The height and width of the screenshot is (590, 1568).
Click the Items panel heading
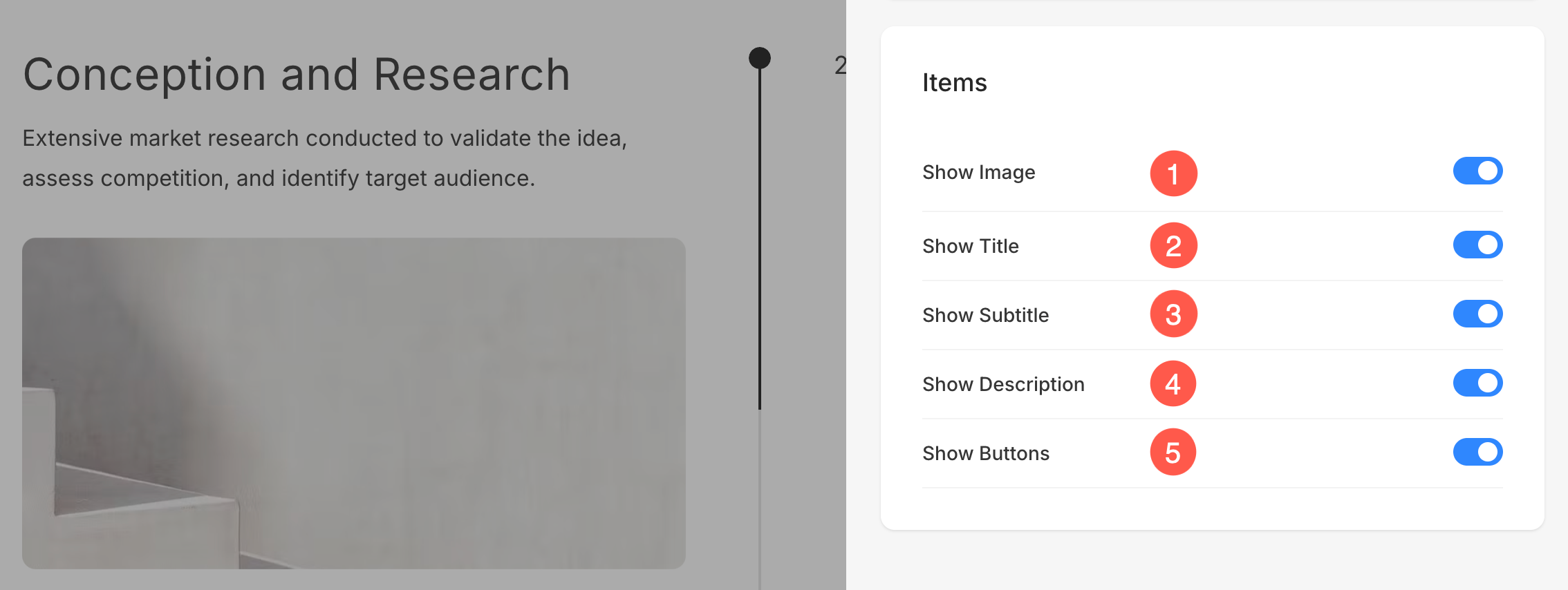tap(954, 82)
